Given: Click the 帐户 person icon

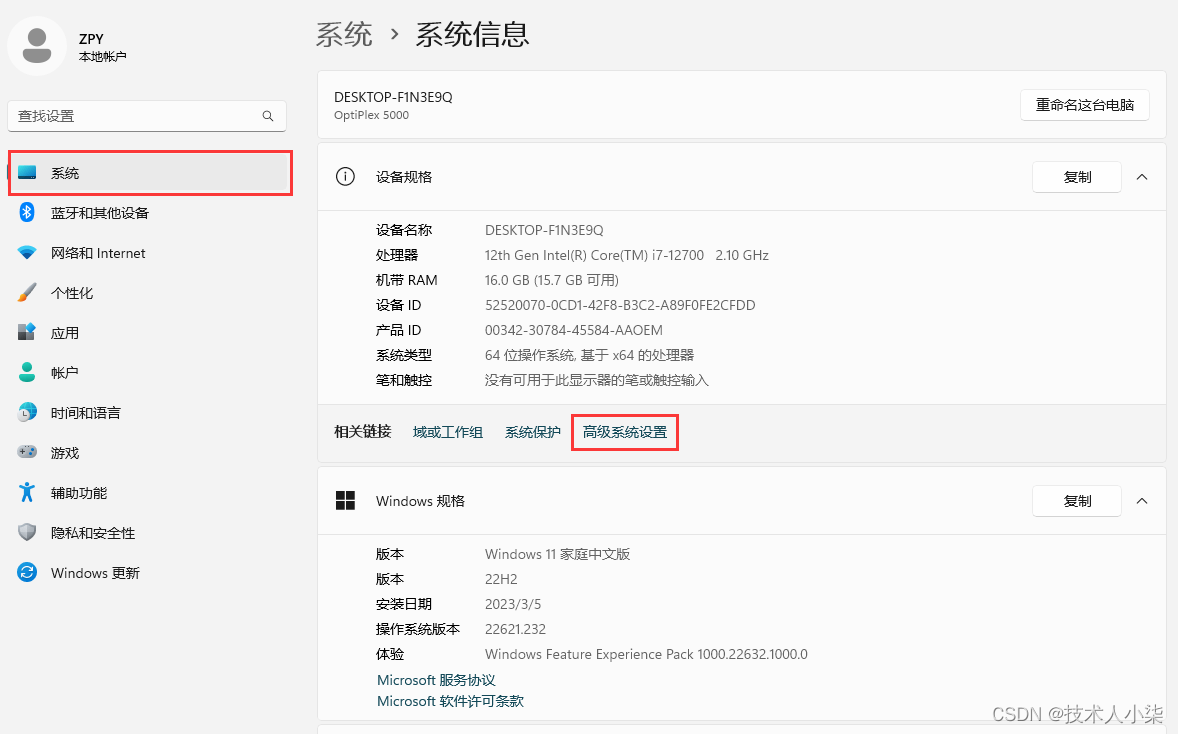Looking at the screenshot, I should pos(27,372).
